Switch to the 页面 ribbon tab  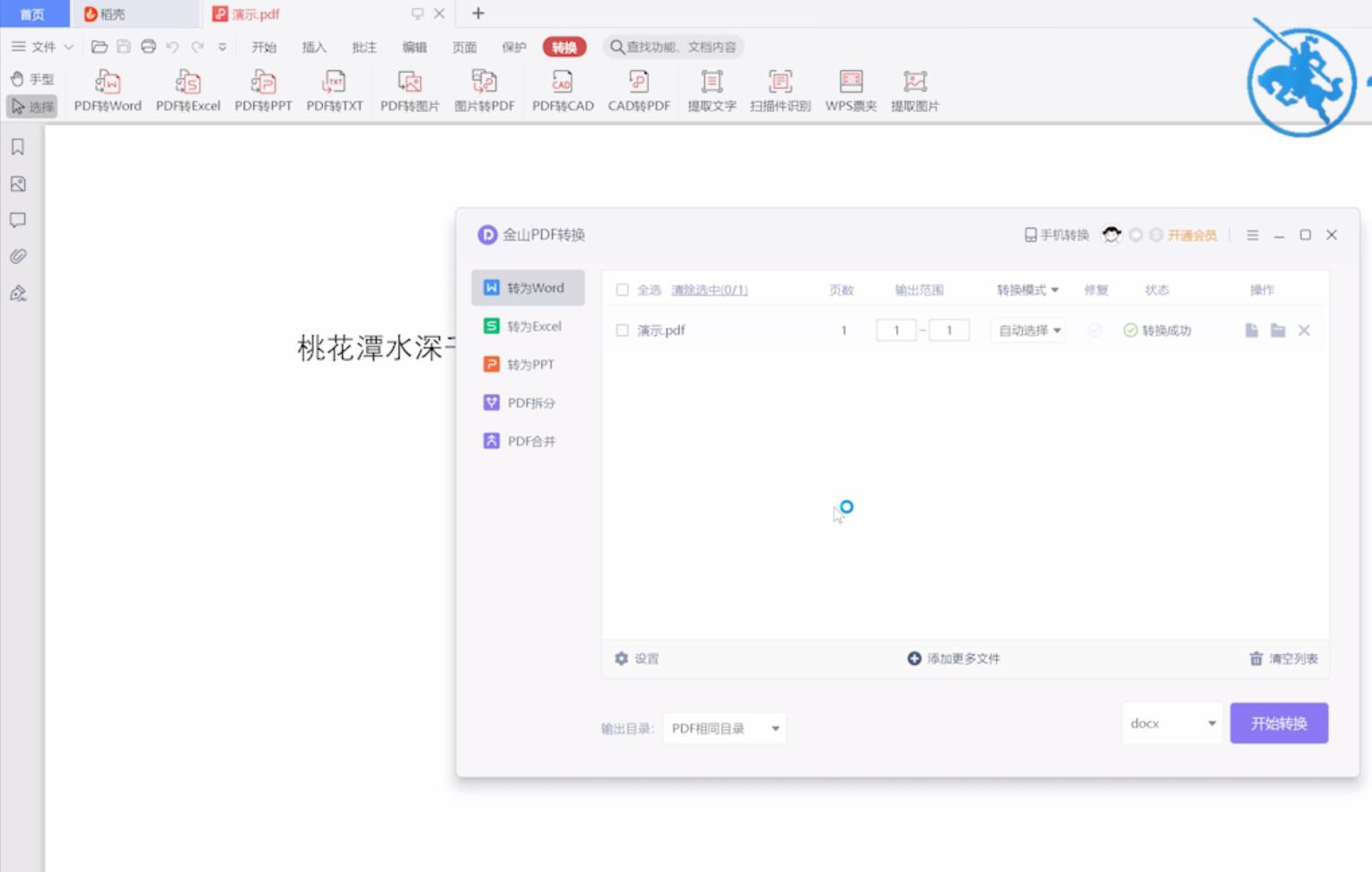(465, 47)
